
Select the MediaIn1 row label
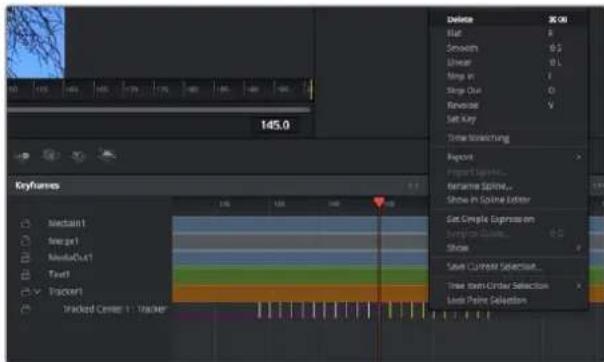[67, 223]
